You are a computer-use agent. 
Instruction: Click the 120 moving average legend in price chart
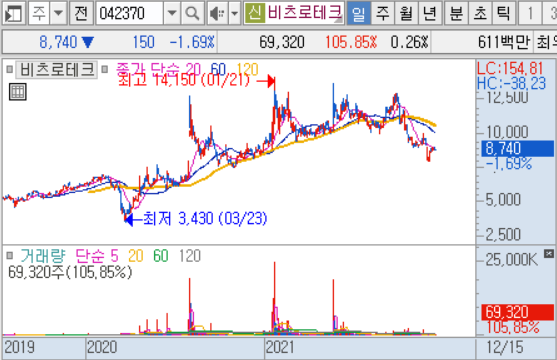pos(248,68)
